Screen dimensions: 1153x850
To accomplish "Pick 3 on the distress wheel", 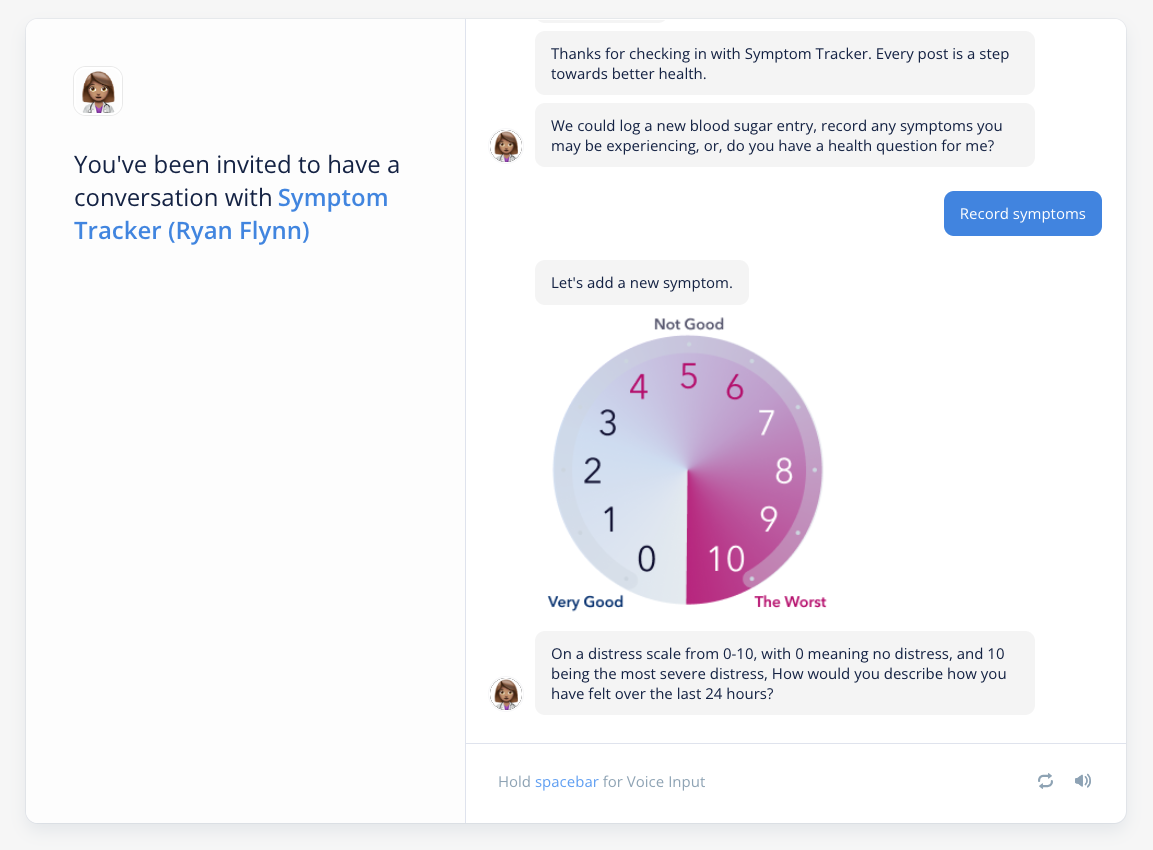I will click(x=607, y=423).
